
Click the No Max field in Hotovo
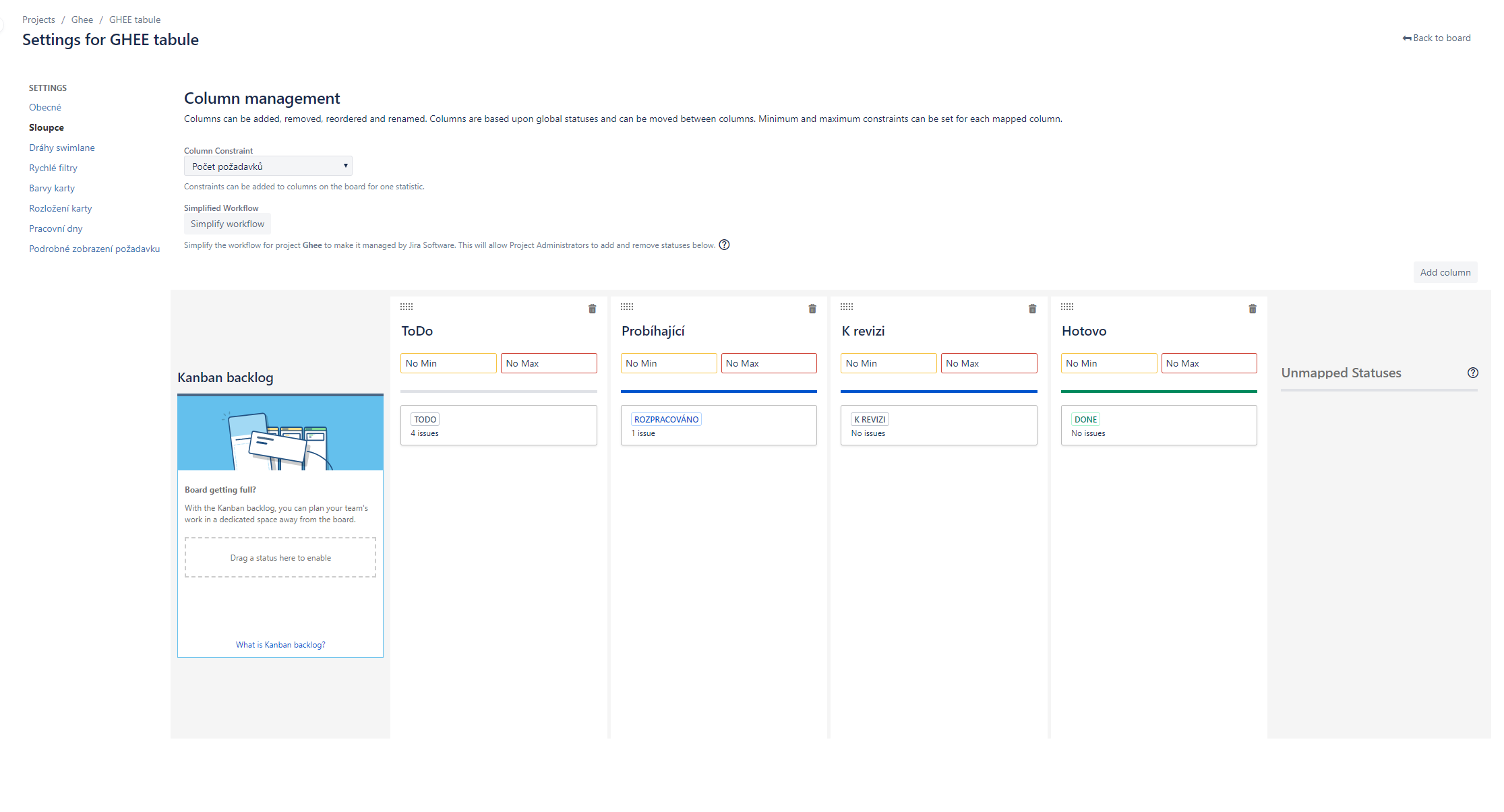(x=1209, y=363)
